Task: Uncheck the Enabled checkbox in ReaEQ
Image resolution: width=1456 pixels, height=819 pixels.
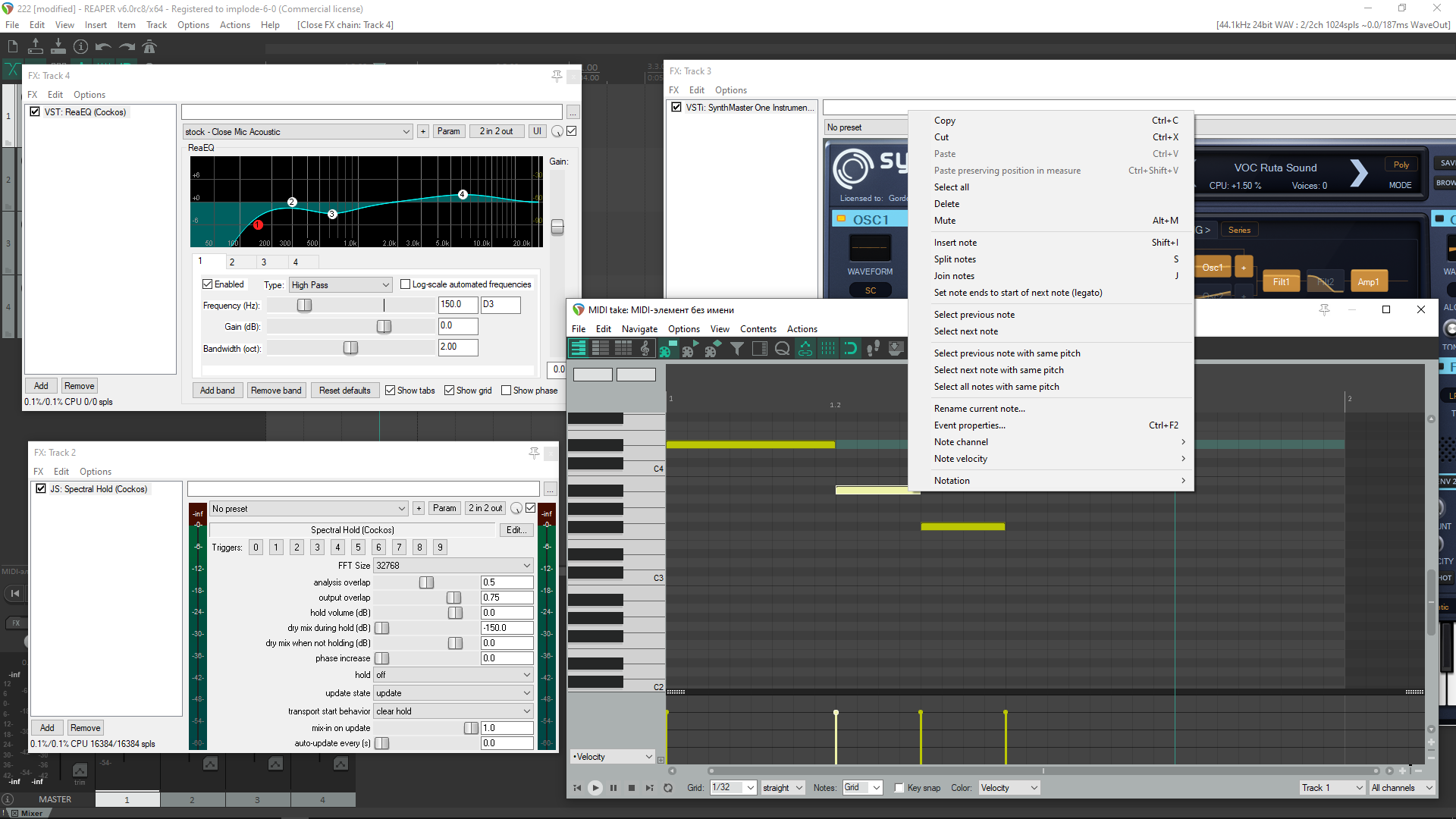Action: (207, 284)
